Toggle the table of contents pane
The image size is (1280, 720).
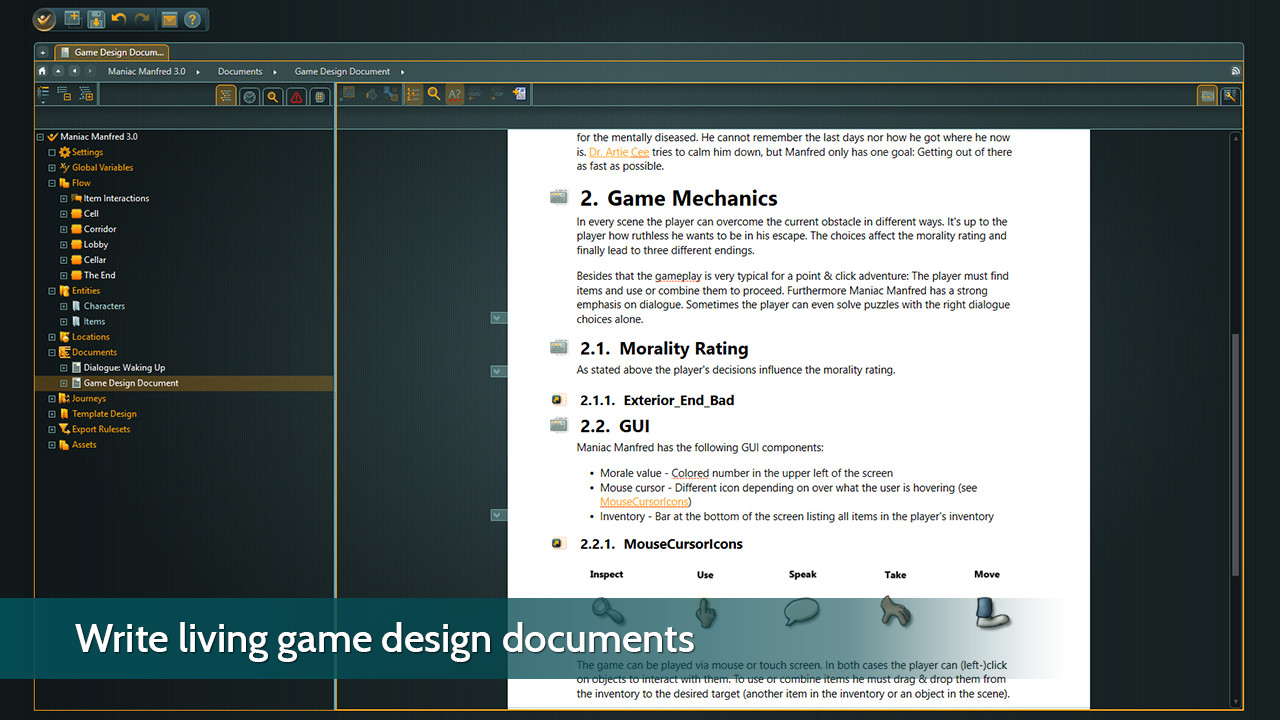coord(415,94)
